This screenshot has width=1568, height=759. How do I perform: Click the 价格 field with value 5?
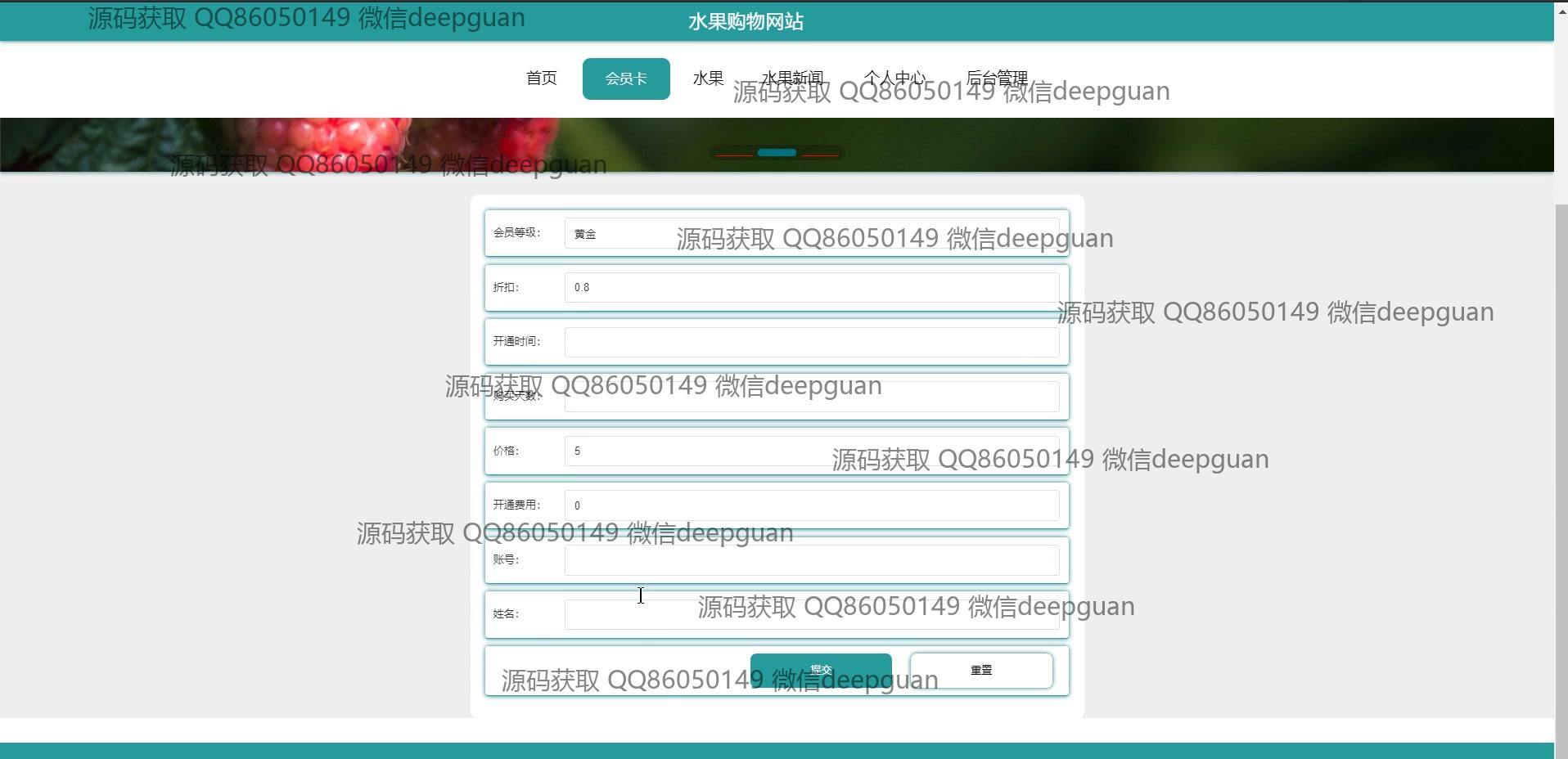[696, 451]
